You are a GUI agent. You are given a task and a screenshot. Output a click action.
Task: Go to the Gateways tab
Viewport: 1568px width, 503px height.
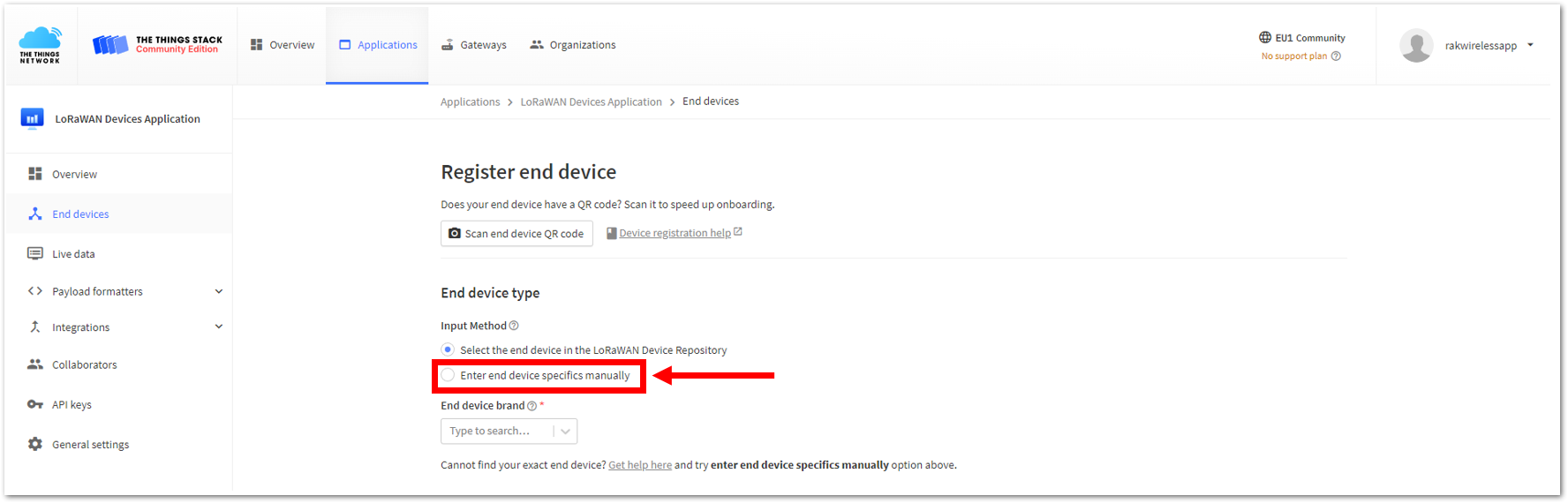474,45
